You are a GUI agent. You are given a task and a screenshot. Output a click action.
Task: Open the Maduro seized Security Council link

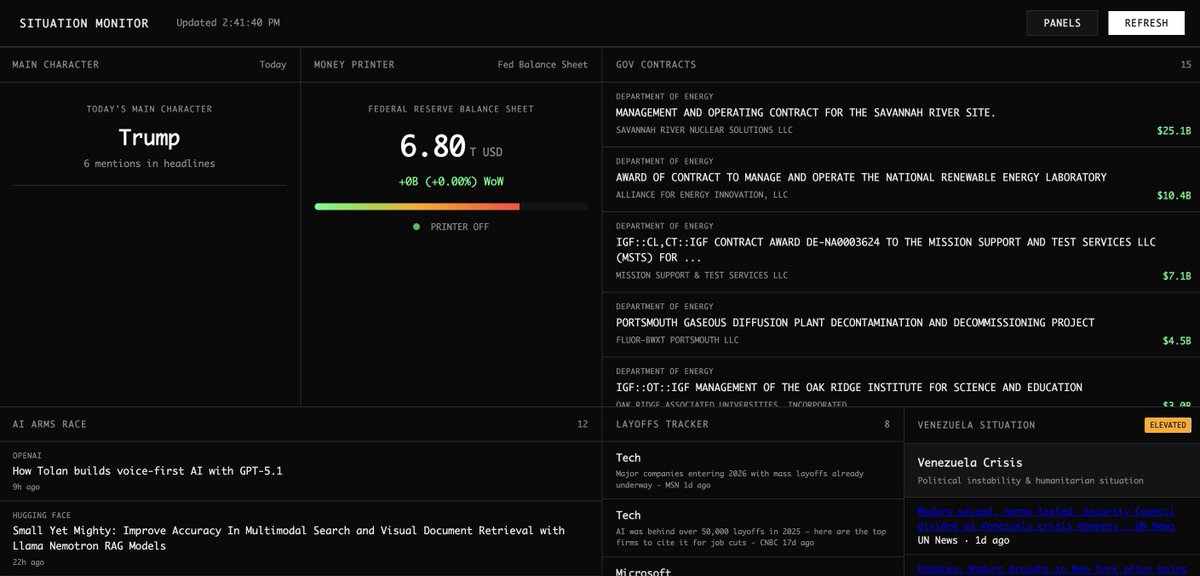1046,518
